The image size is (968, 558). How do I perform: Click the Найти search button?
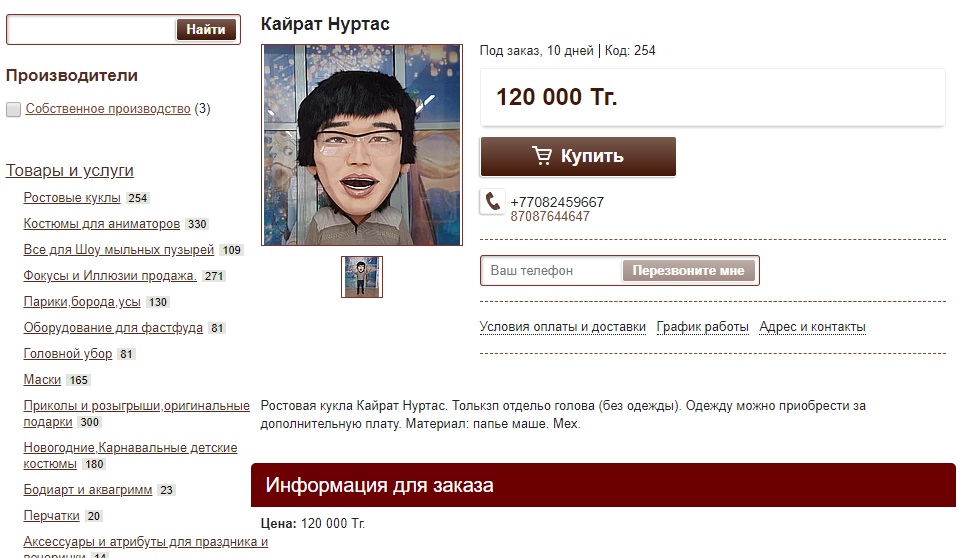click(206, 29)
